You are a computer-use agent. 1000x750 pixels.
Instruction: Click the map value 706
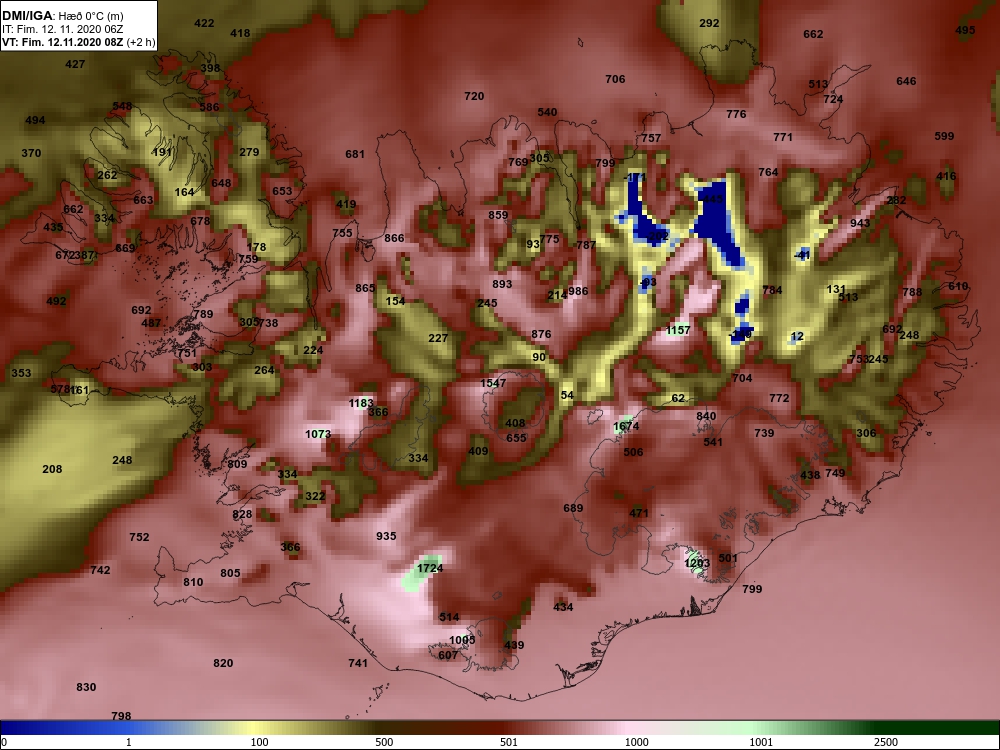[x=615, y=79]
